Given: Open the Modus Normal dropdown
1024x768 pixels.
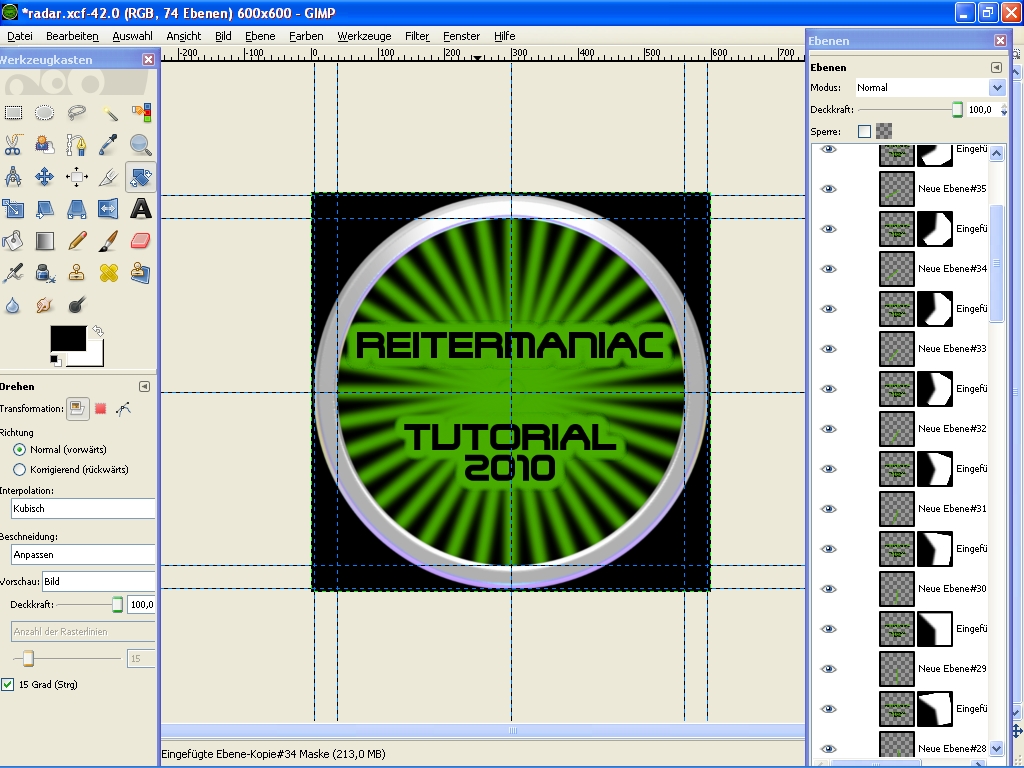Looking at the screenshot, I should (931, 88).
